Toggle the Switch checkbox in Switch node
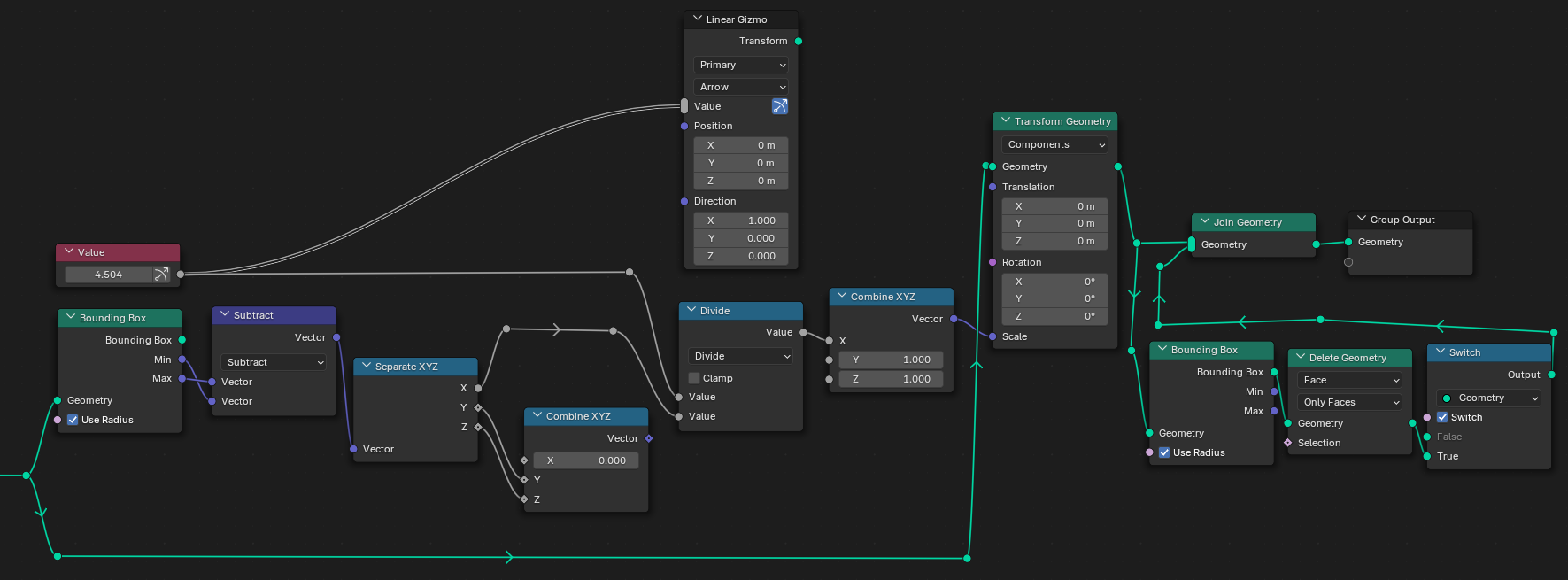The image size is (1568, 580). pyautogui.click(x=1442, y=417)
